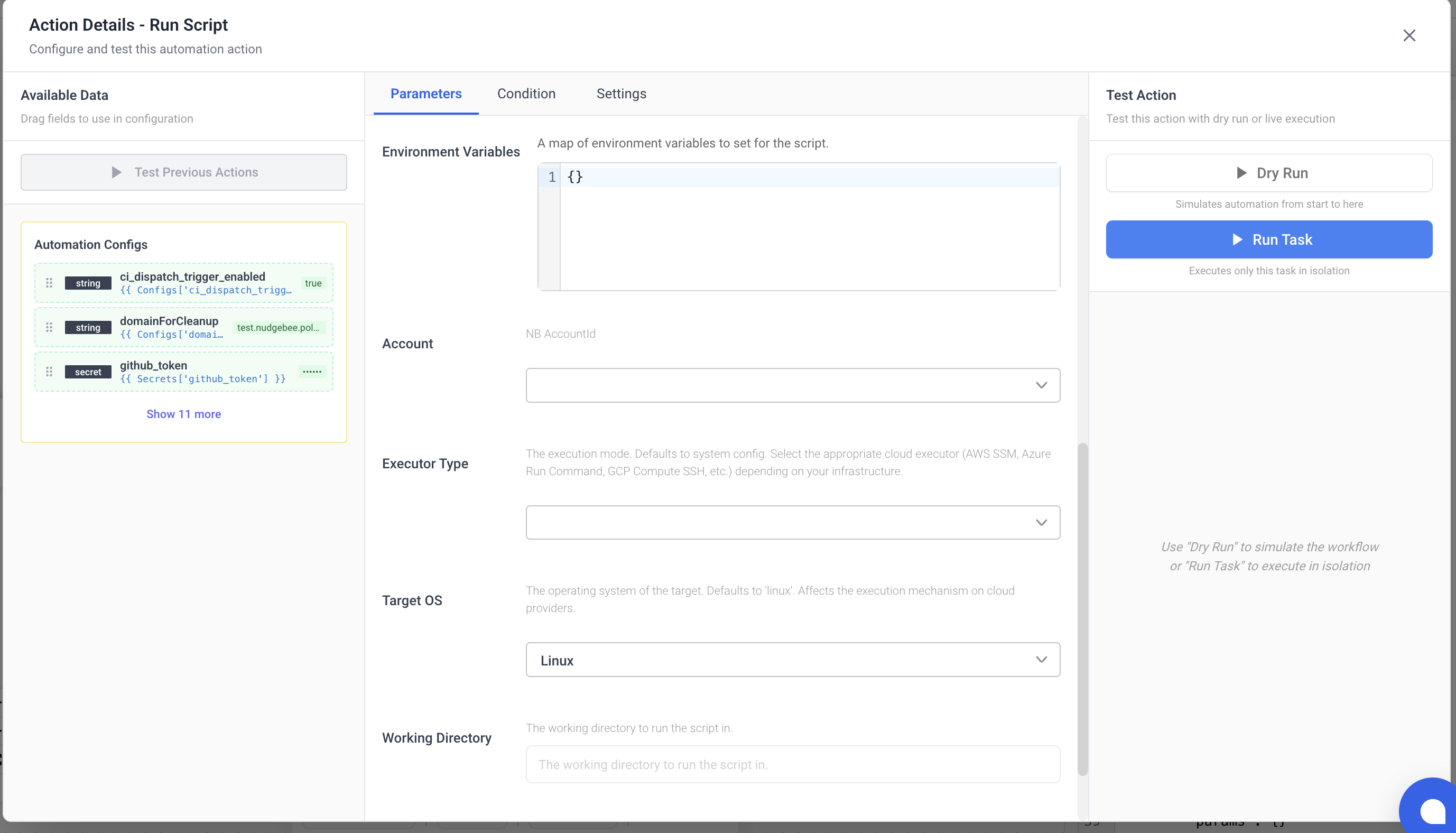Viewport: 1456px width, 833px height.
Task: Click the 'string' tag on ci_dispatch_trigger_enabled
Action: 88,283
